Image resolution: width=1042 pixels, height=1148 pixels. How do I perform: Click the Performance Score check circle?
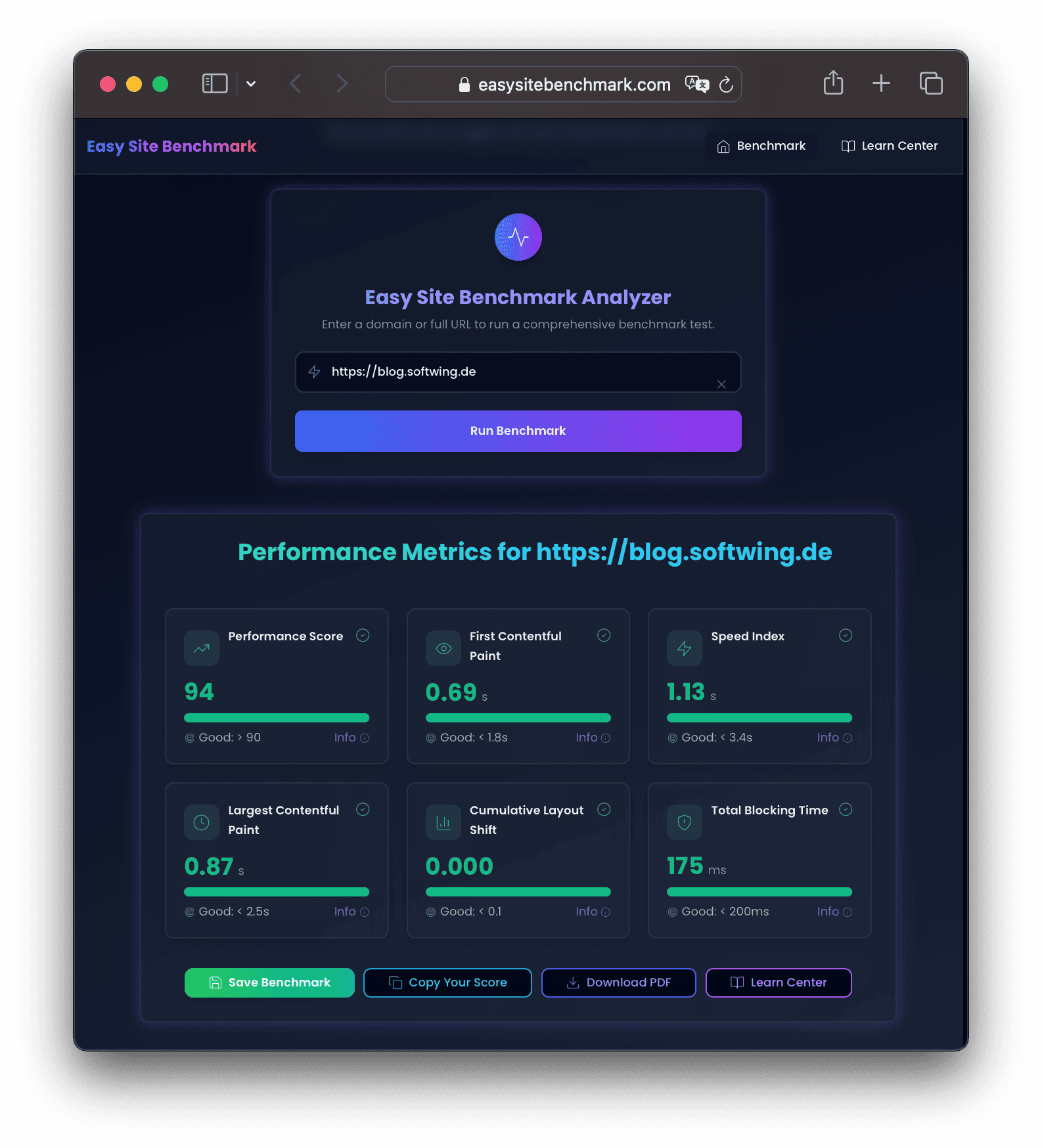point(363,635)
